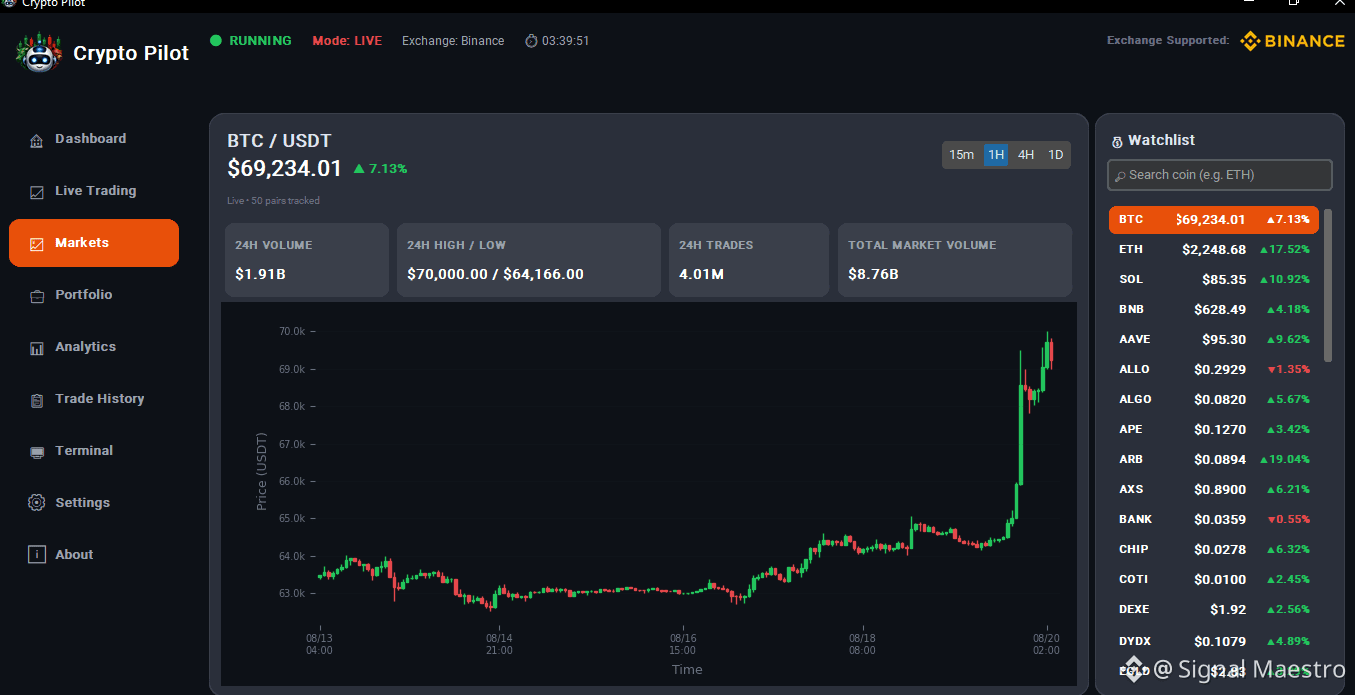Click the Settings gear icon
The height and width of the screenshot is (695, 1355).
click(37, 503)
